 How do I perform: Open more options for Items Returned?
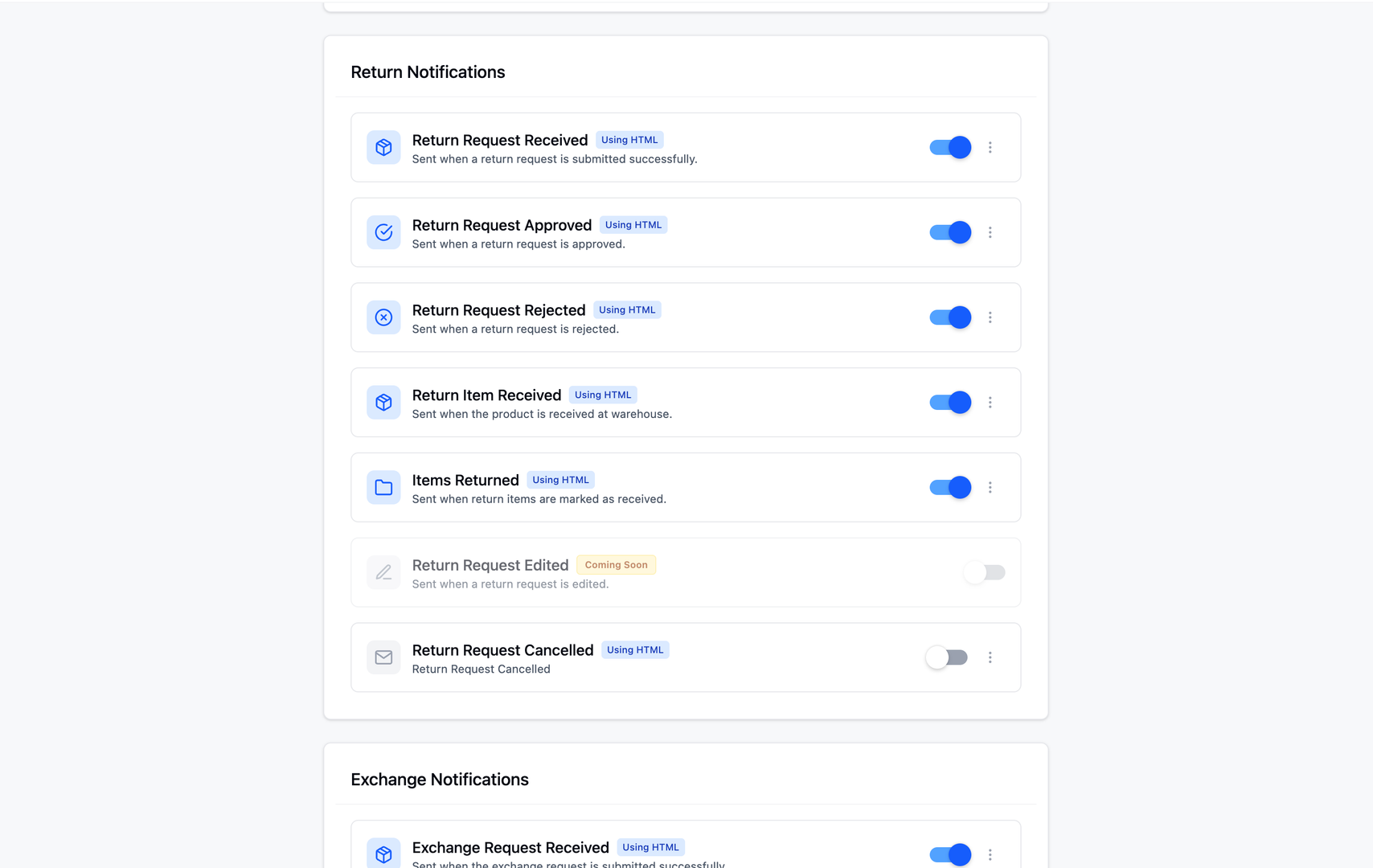[x=990, y=487]
